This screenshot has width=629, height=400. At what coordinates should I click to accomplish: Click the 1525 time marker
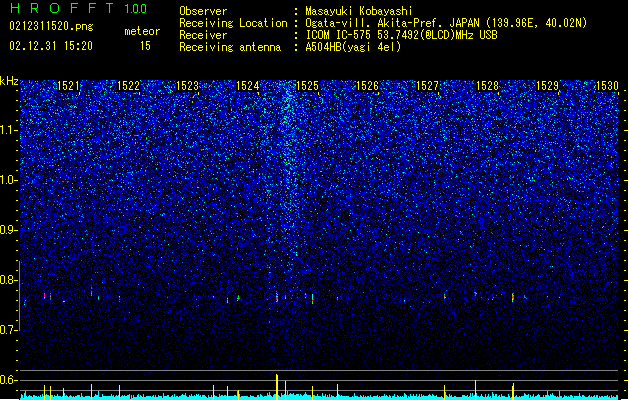pos(308,86)
